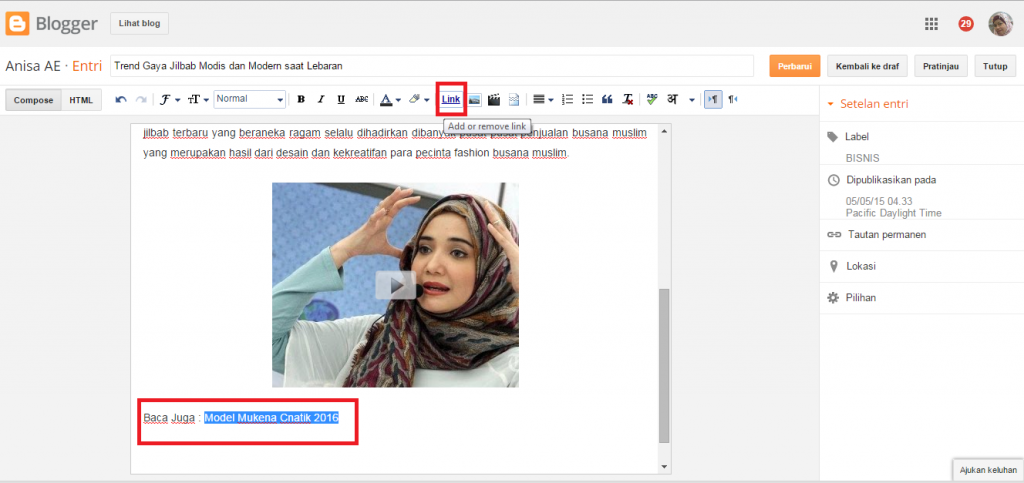Click the Ajukan keluhan button
The height and width of the screenshot is (483, 1024).
pyautogui.click(x=988, y=470)
